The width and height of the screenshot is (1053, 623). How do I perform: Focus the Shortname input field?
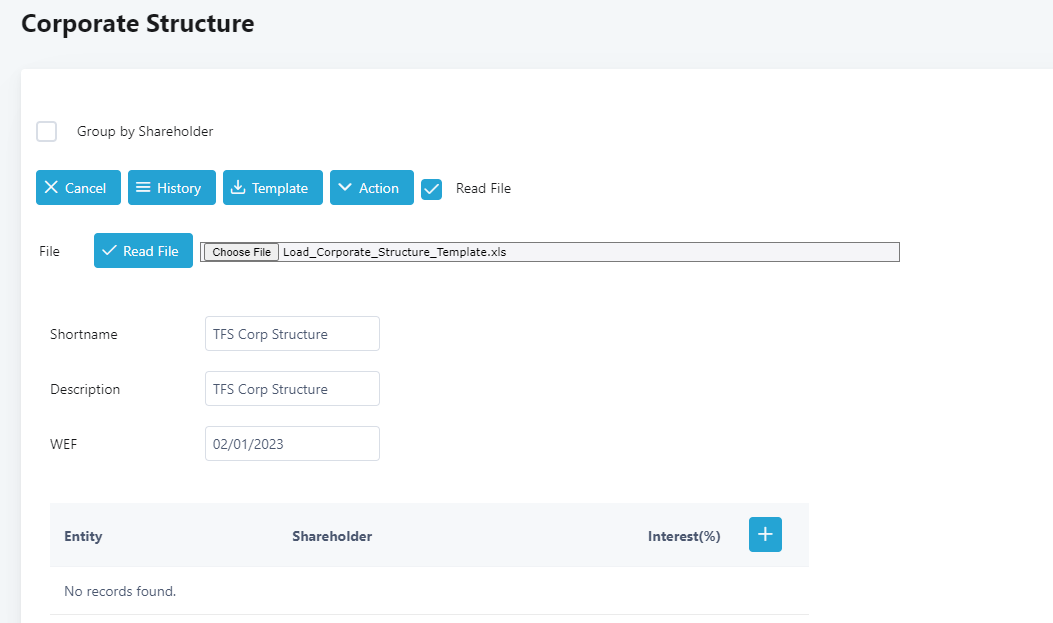[x=292, y=334]
